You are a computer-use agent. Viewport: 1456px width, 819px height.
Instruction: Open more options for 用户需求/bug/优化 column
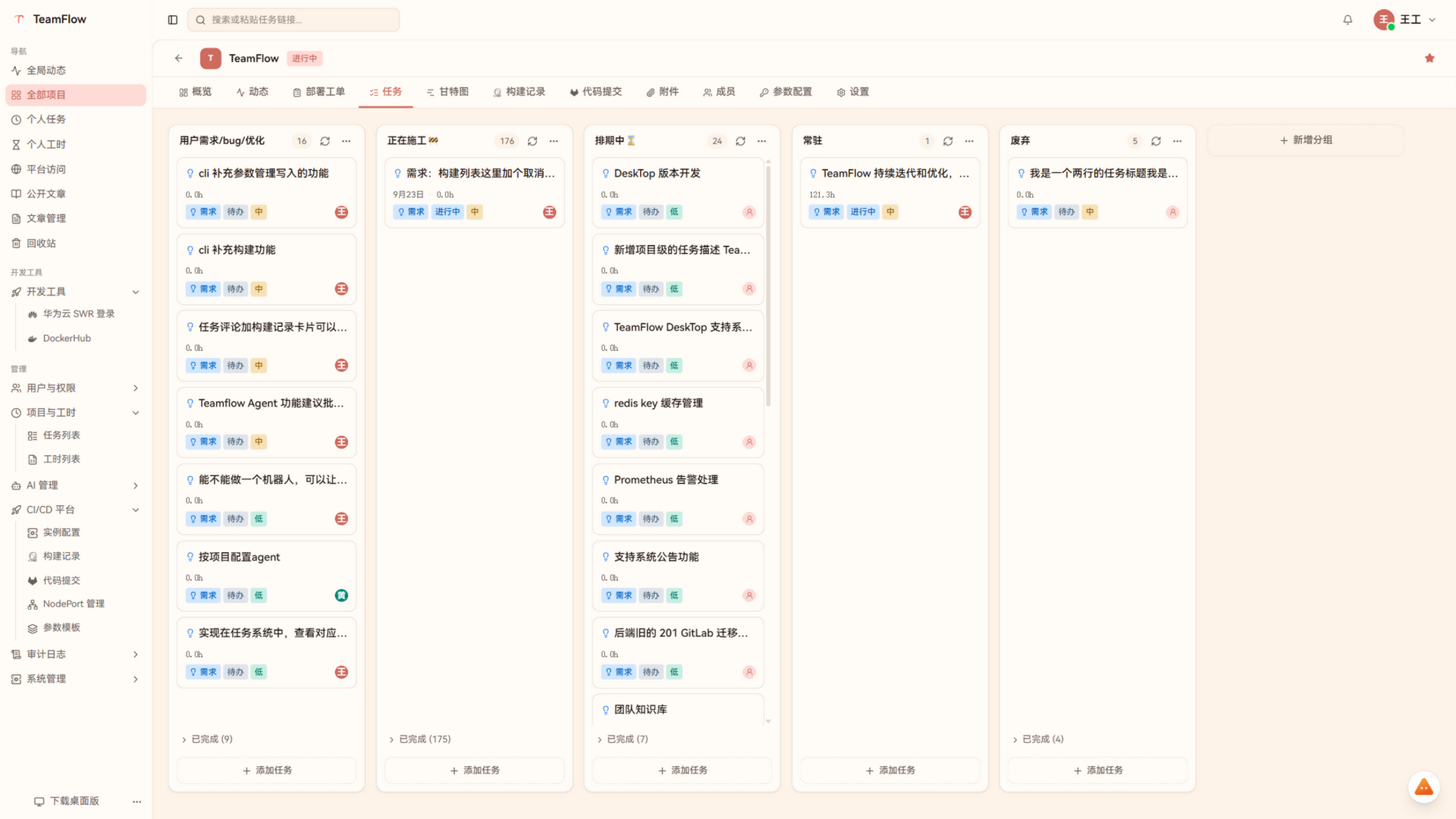pyautogui.click(x=347, y=141)
